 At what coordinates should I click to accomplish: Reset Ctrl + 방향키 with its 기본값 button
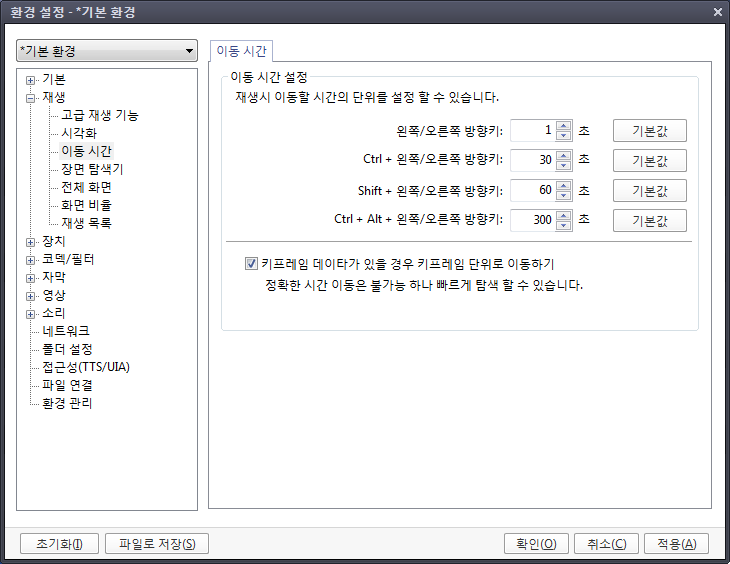[x=649, y=161]
